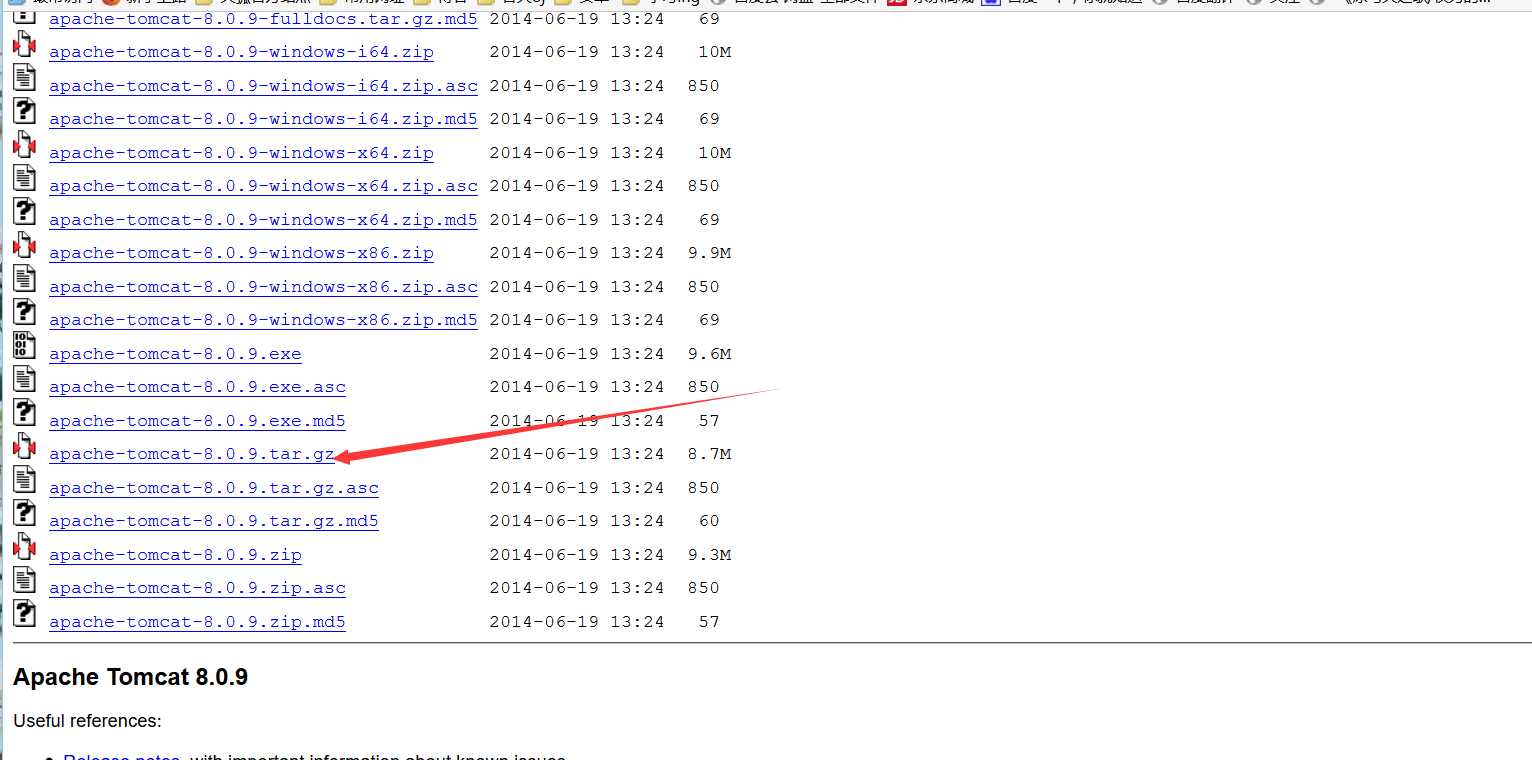Open the apache-tomcat-8.0.9.tar.gz.asc link

[x=214, y=488]
